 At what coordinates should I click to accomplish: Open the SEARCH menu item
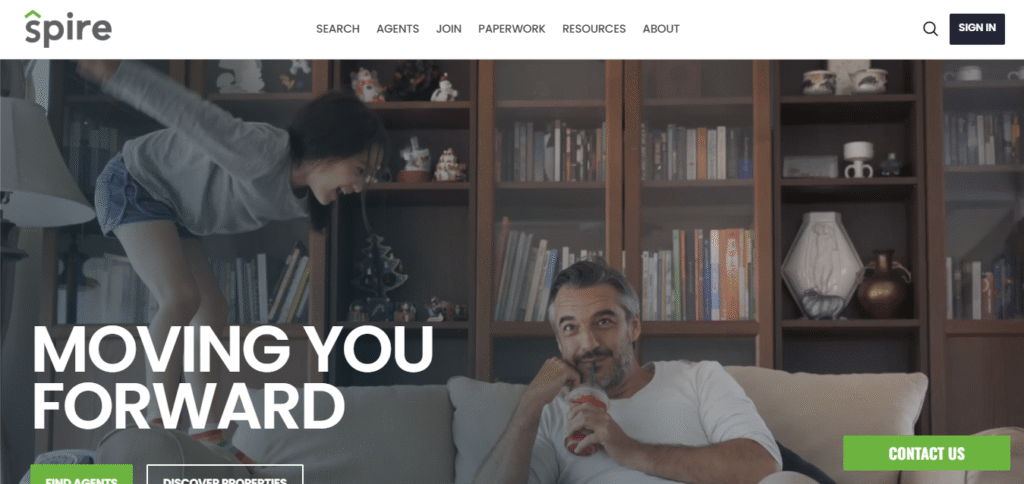click(338, 29)
